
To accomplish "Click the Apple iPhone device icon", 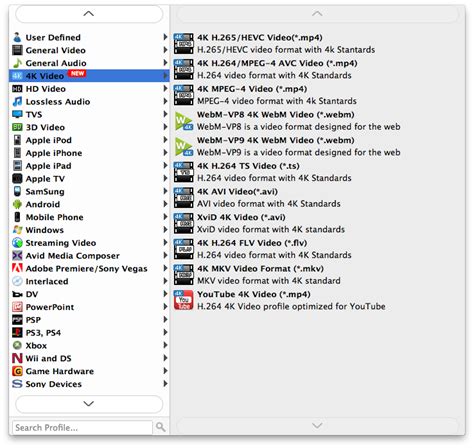I will coord(17,153).
